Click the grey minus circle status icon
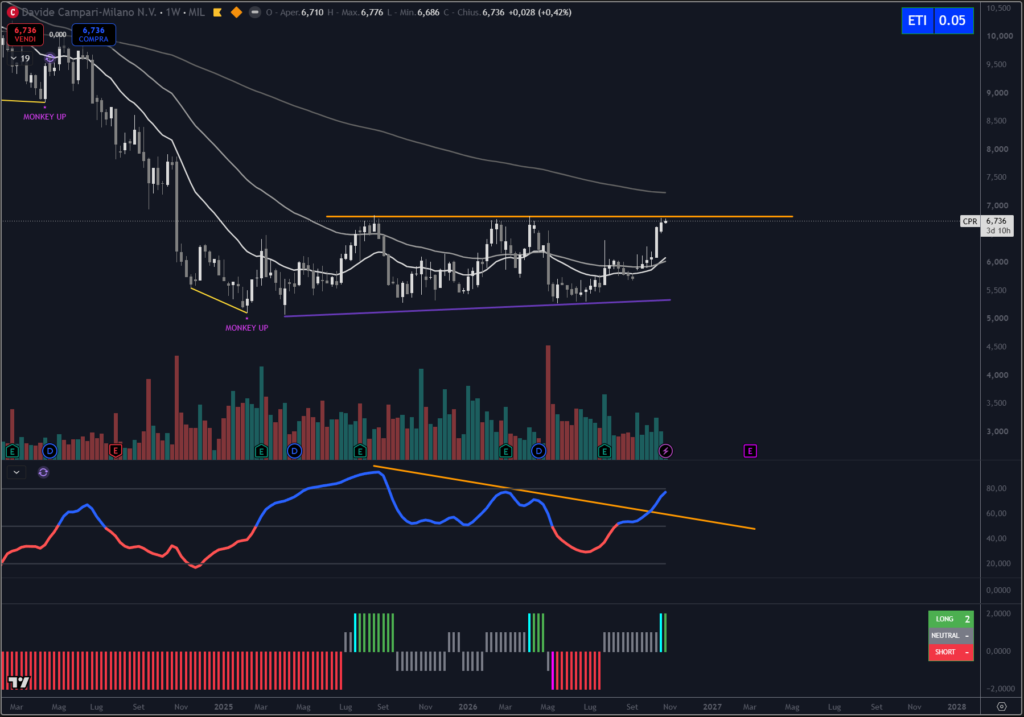This screenshot has height=717, width=1024. point(255,12)
